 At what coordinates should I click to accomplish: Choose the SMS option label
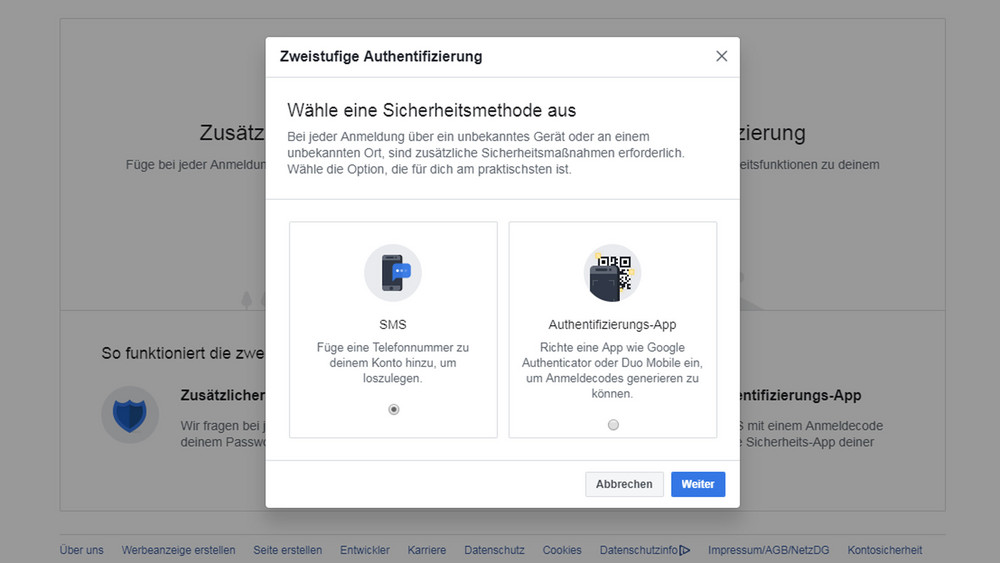393,325
